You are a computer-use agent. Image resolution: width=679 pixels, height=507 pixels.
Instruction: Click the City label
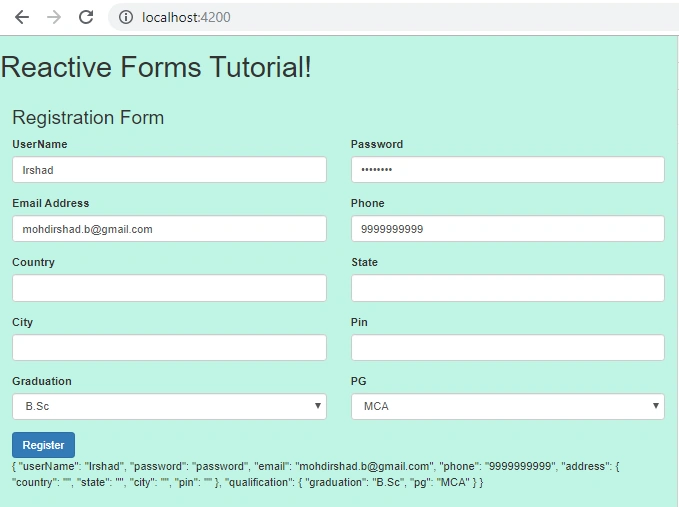pyautogui.click(x=23, y=322)
